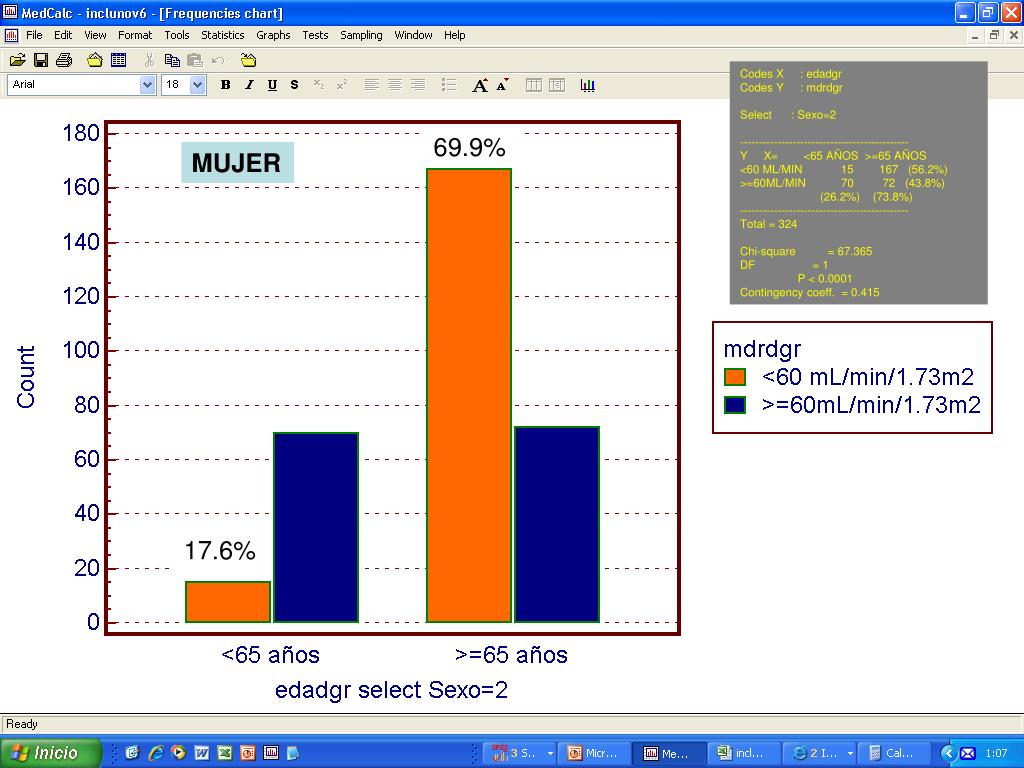This screenshot has width=1024, height=768.
Task: Select small orange bar for <65 años
Action: (x=228, y=601)
